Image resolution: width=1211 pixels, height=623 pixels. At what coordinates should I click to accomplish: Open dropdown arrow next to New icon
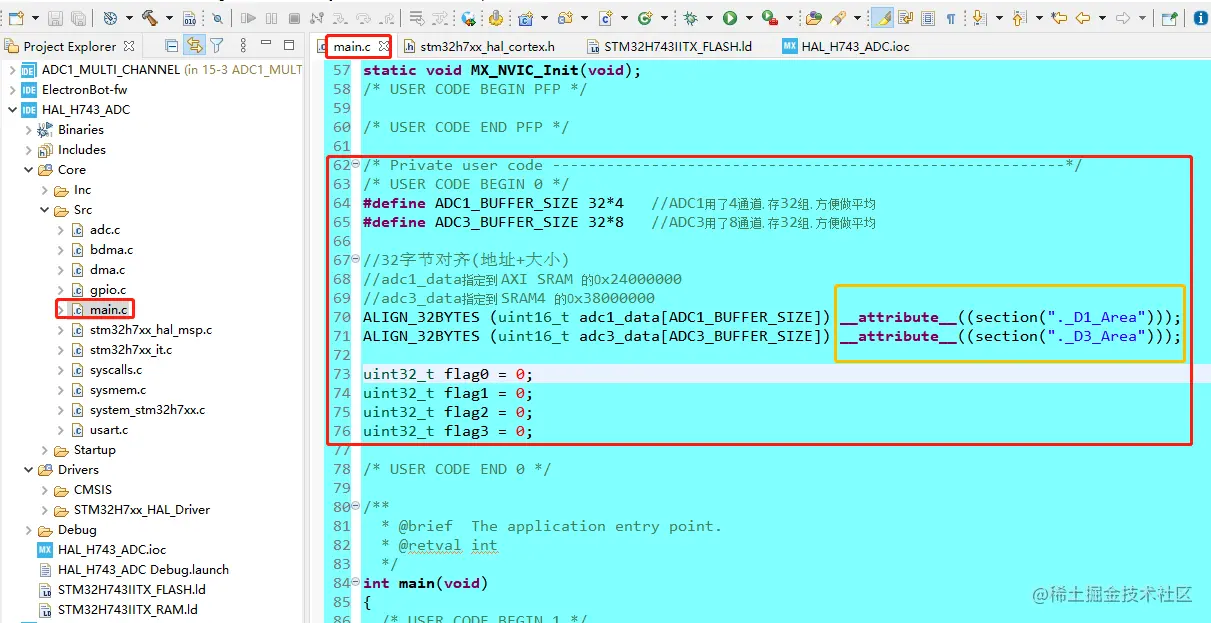[35, 18]
